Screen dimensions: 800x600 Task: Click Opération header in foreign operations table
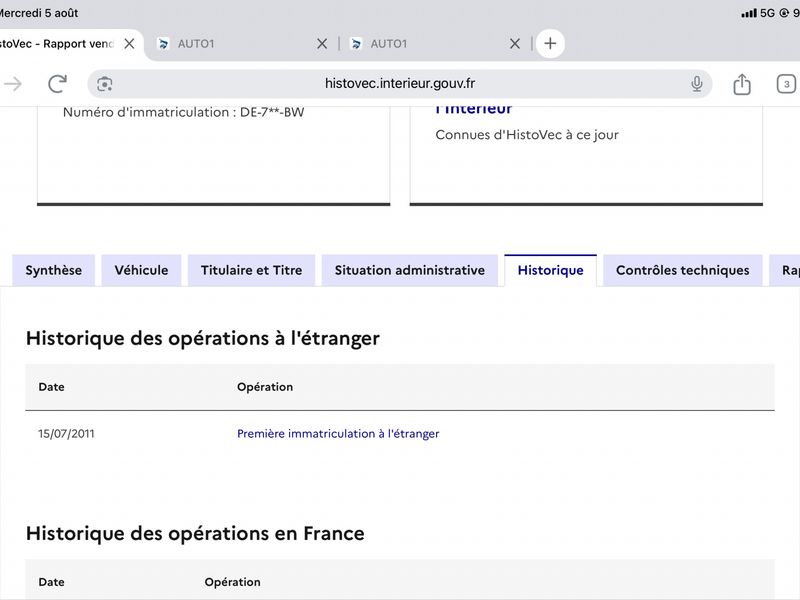[x=265, y=387]
